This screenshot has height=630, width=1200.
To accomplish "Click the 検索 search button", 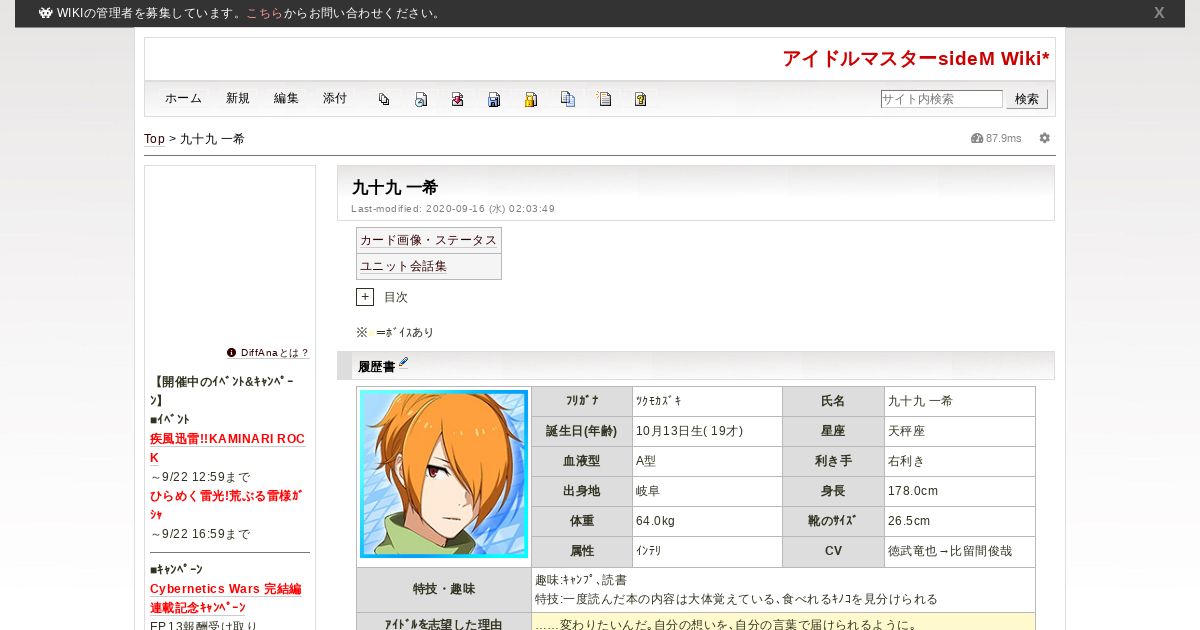I will [x=1027, y=99].
